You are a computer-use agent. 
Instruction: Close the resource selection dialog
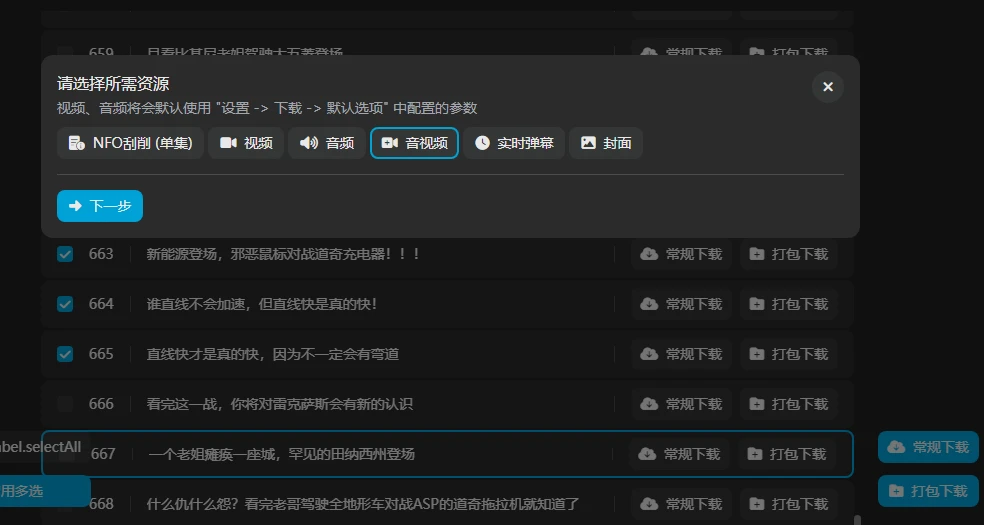[x=827, y=87]
